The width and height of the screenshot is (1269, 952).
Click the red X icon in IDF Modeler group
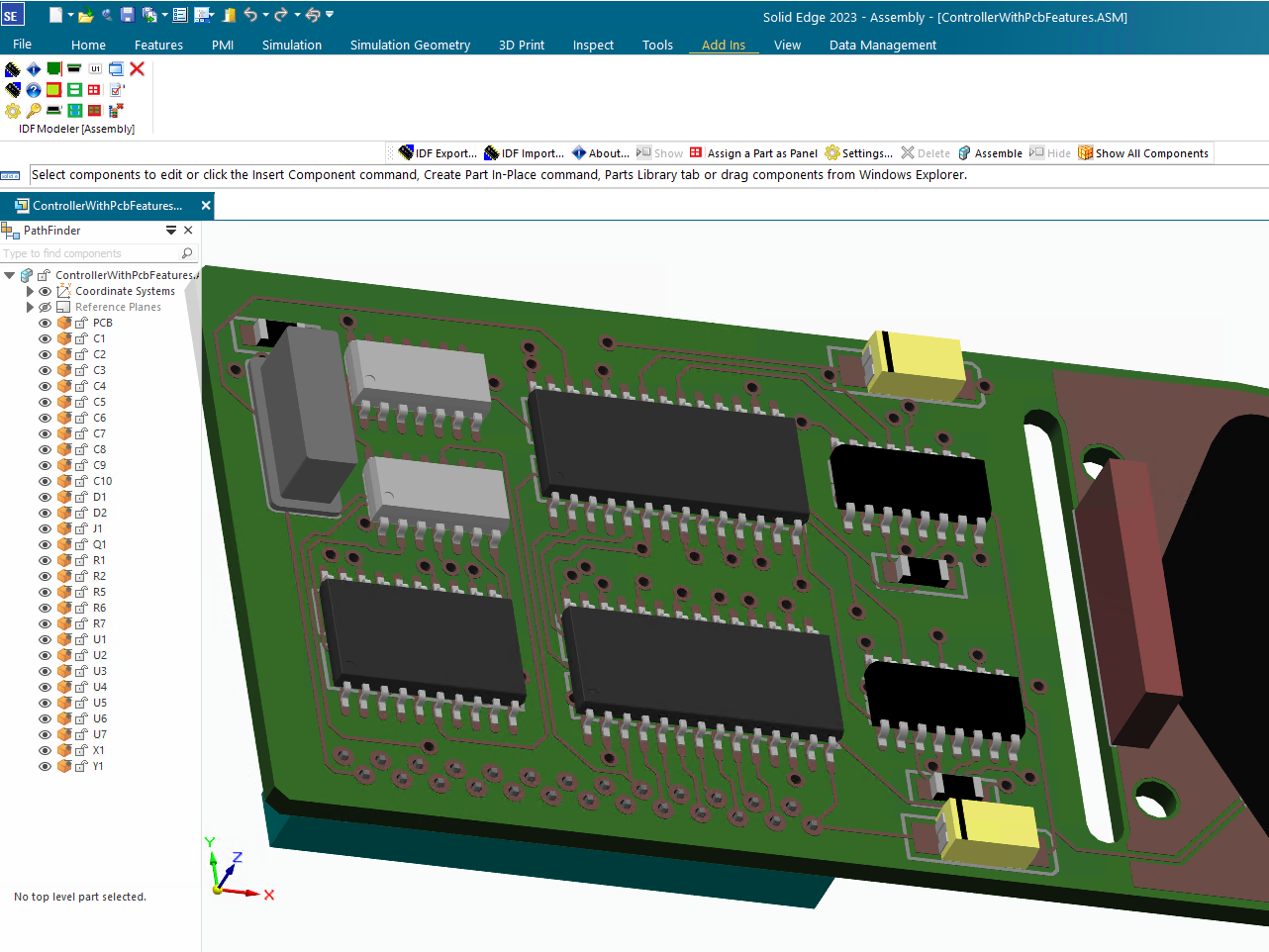(x=138, y=69)
